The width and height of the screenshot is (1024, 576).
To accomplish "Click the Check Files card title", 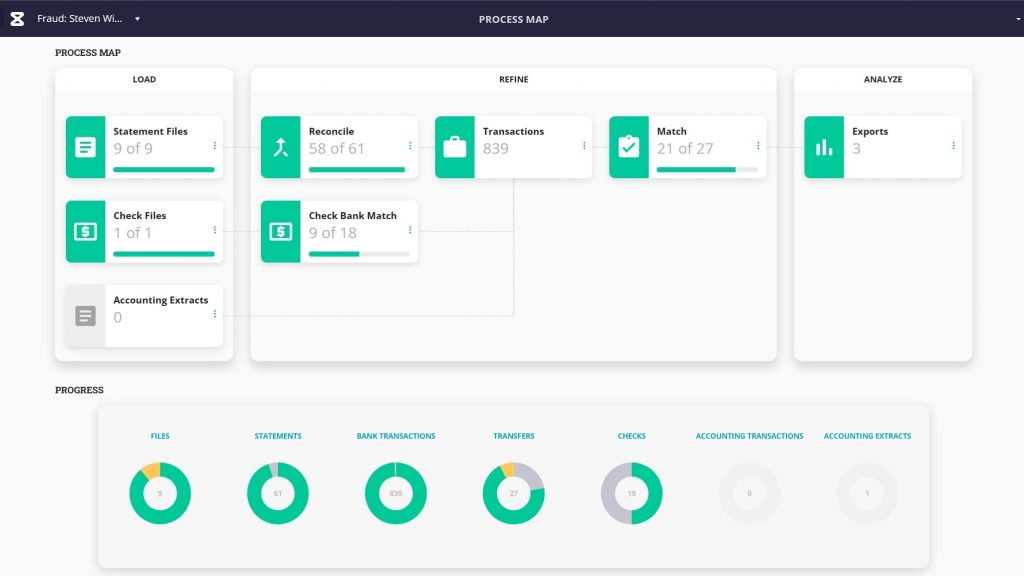I will pyautogui.click(x=140, y=216).
